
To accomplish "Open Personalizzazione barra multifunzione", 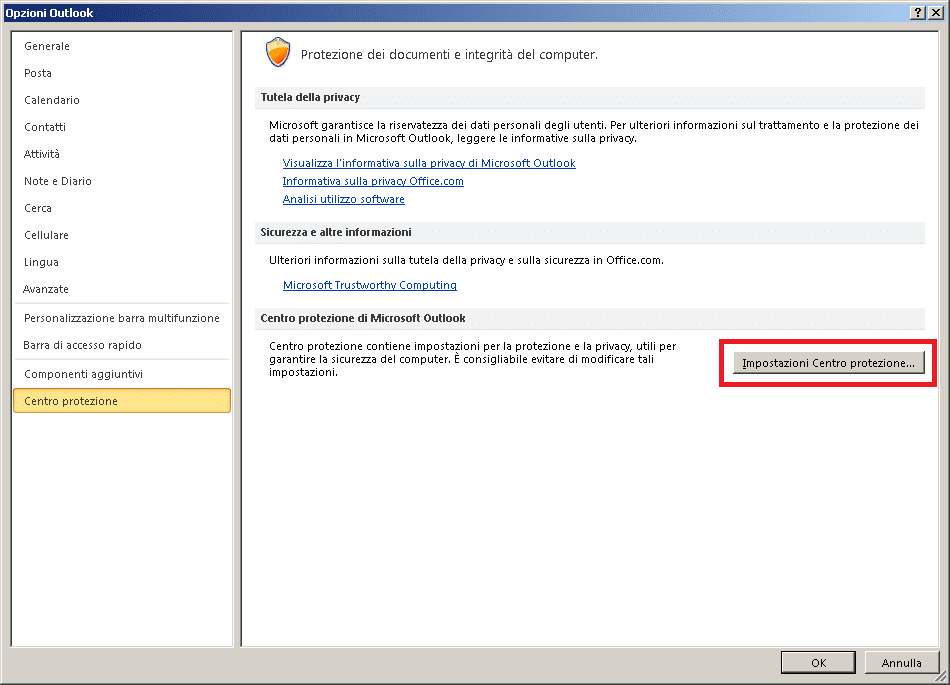I will tap(121, 318).
